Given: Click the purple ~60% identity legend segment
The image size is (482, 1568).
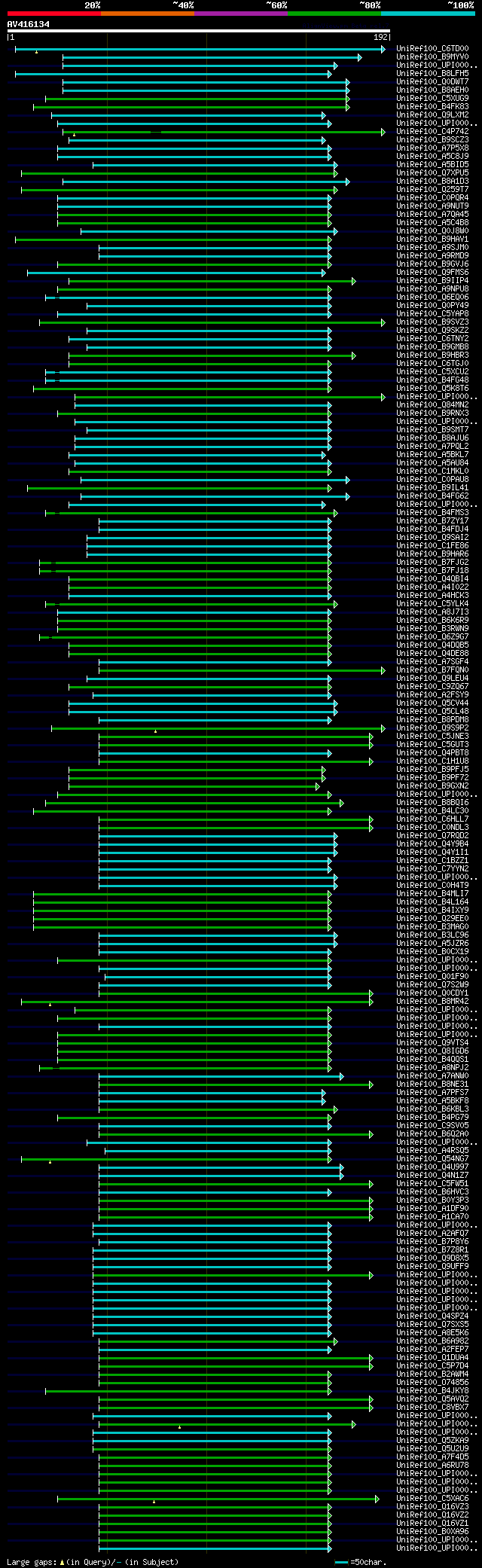Looking at the screenshot, I should tap(241, 14).
